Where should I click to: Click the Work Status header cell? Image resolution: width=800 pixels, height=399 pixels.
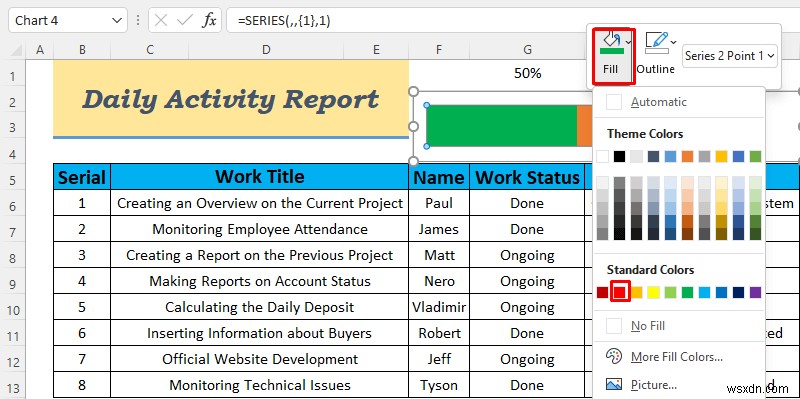[527, 177]
